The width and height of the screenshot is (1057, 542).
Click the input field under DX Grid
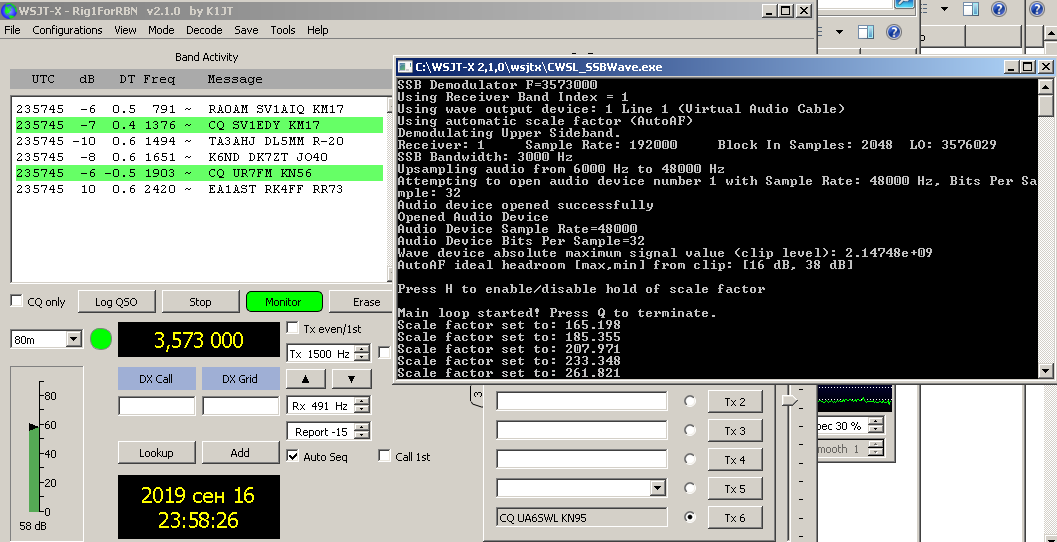pyautogui.click(x=241, y=406)
